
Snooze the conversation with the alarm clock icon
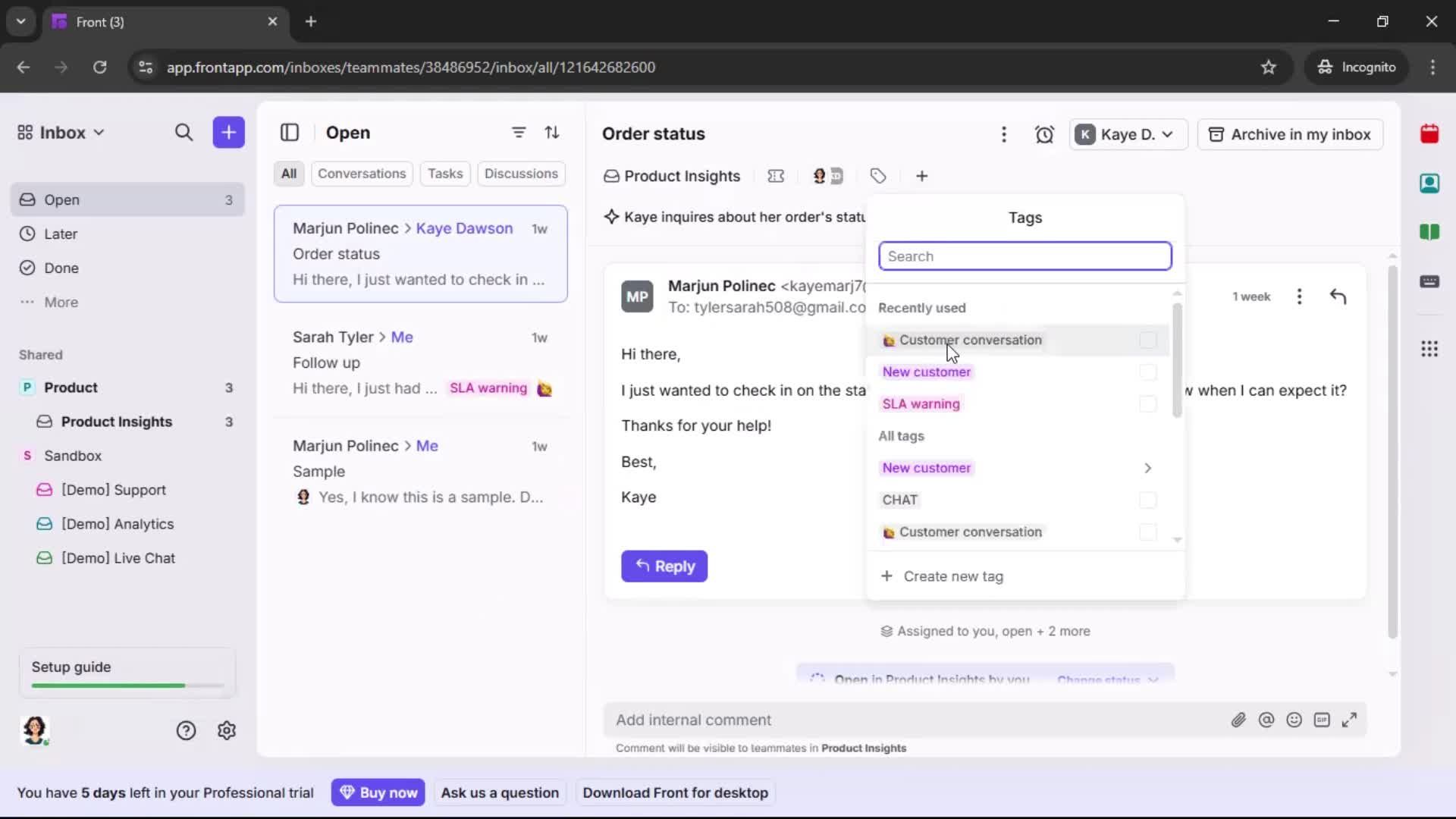click(x=1045, y=134)
